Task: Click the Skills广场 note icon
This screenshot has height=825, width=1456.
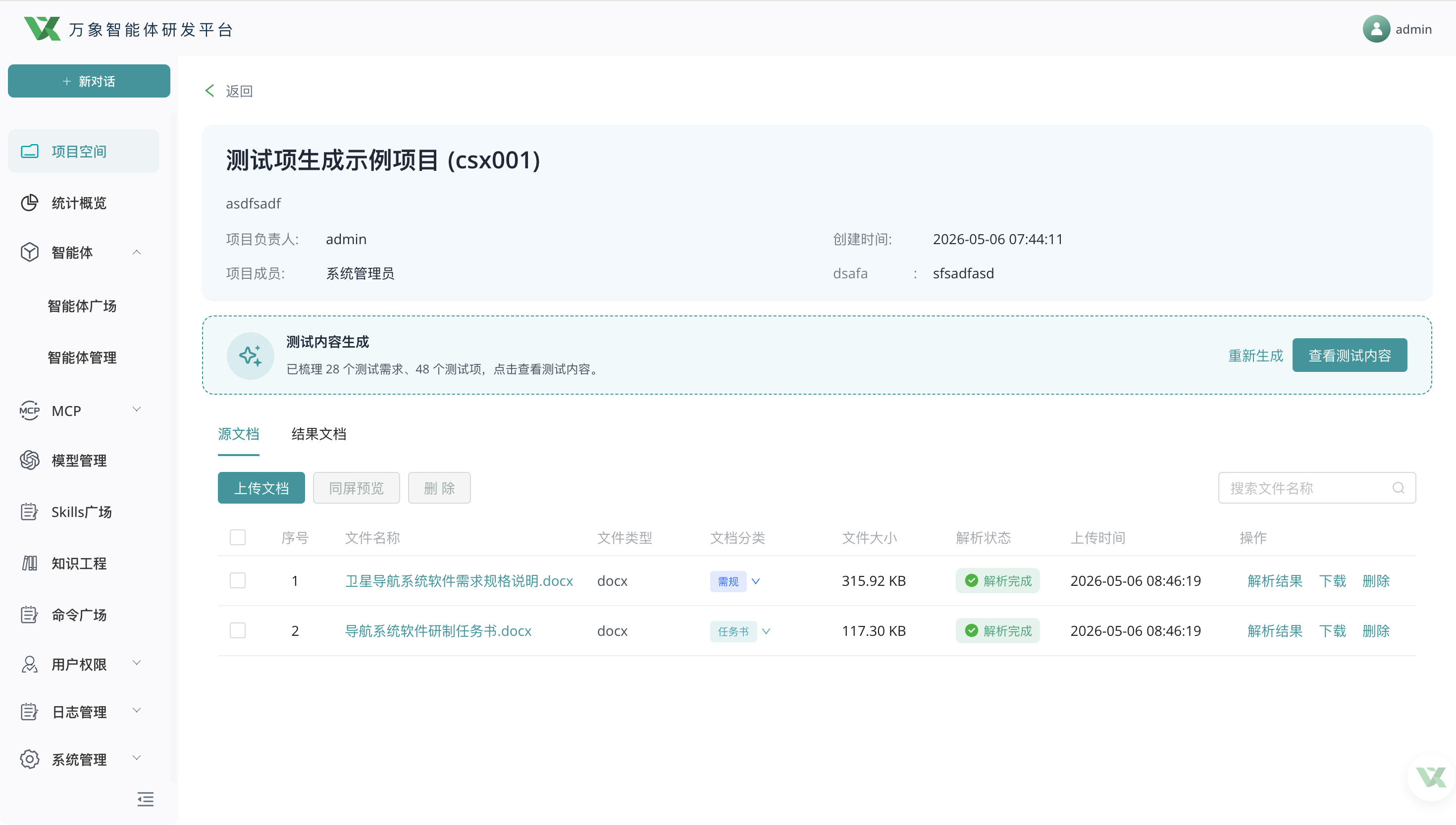Action: pos(29,512)
